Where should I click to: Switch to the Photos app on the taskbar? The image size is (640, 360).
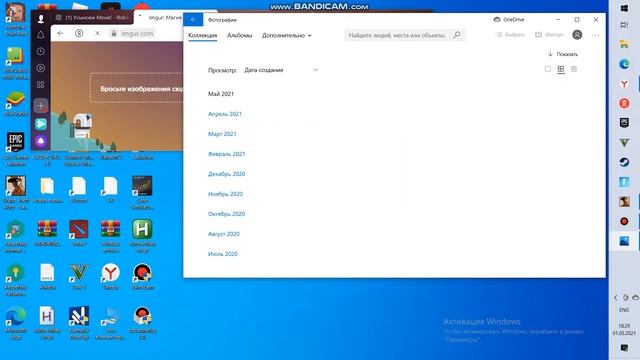[624, 241]
